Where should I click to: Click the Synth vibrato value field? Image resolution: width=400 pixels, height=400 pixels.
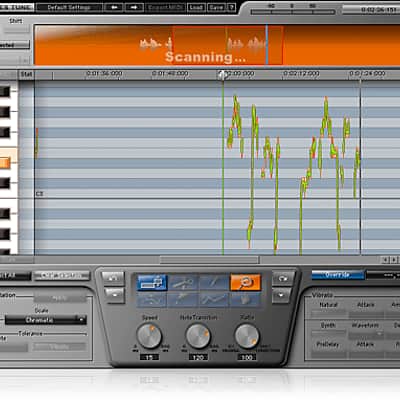point(329,334)
